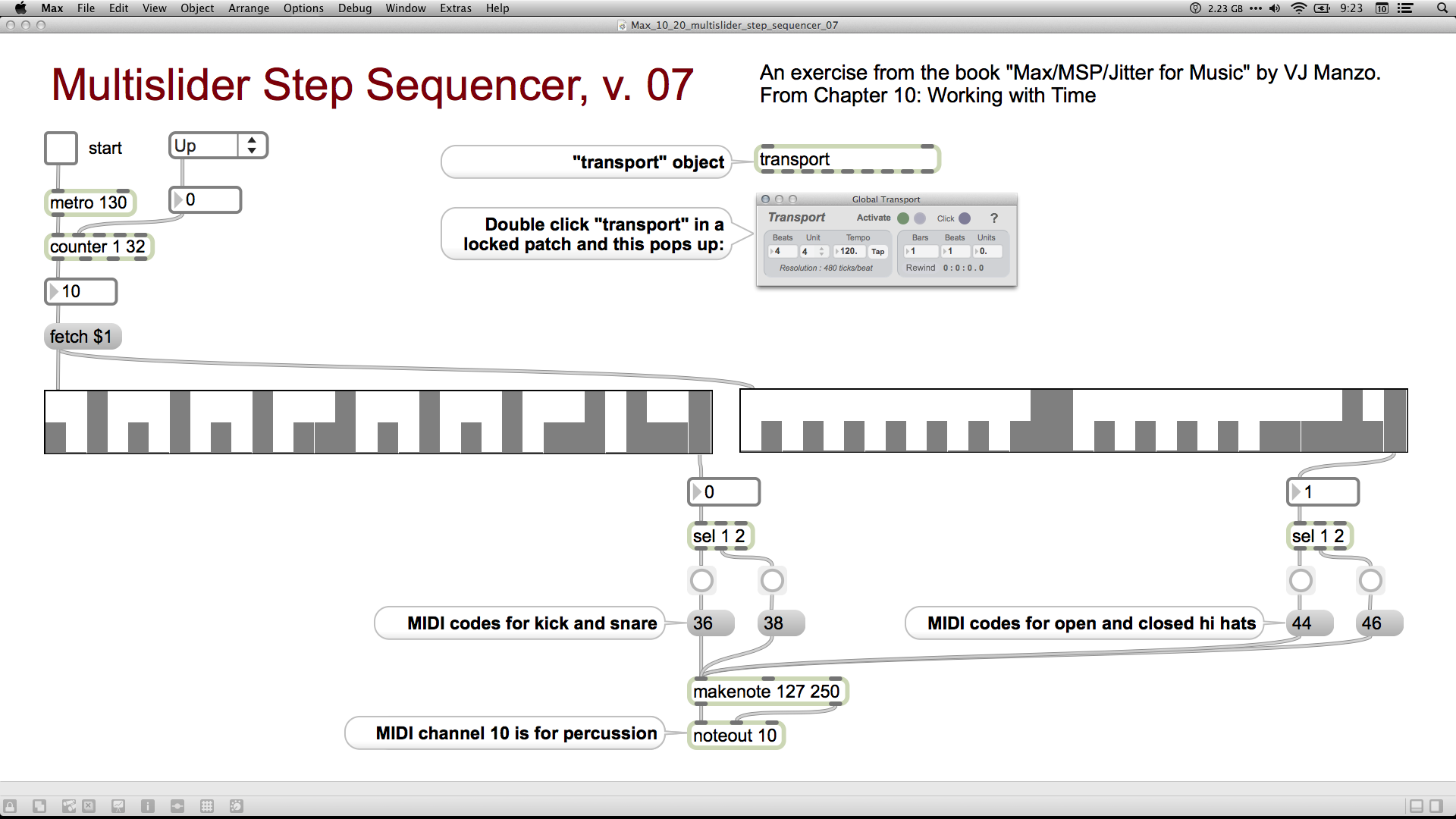
Task: Click the start toggle checkbox
Action: pos(60,146)
